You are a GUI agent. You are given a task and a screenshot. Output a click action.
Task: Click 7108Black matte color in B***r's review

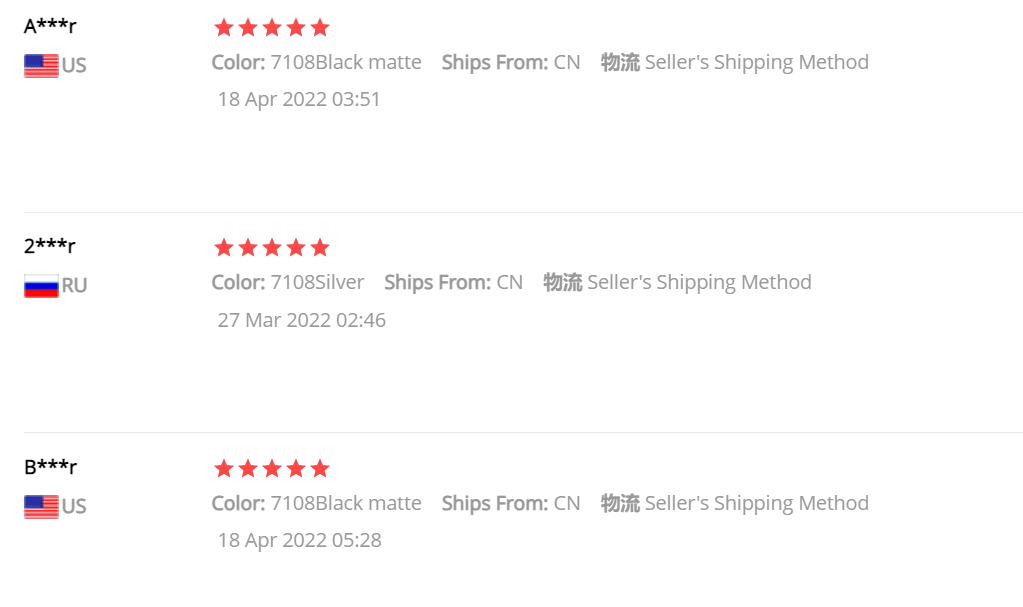(346, 503)
